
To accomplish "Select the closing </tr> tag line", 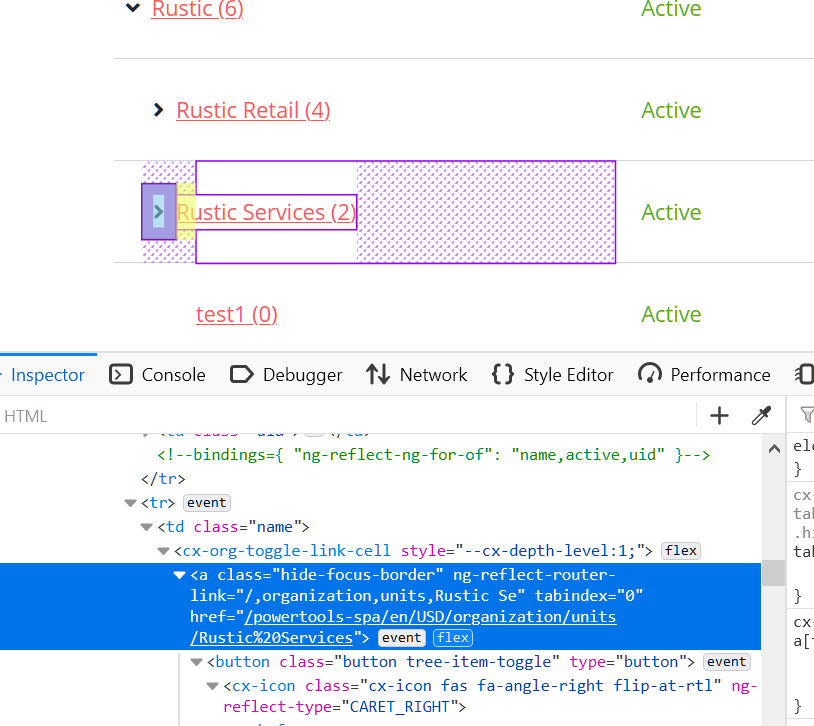I will (163, 479).
